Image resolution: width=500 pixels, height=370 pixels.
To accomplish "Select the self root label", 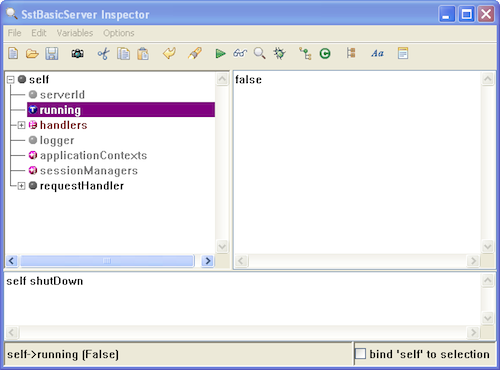I will [39, 79].
